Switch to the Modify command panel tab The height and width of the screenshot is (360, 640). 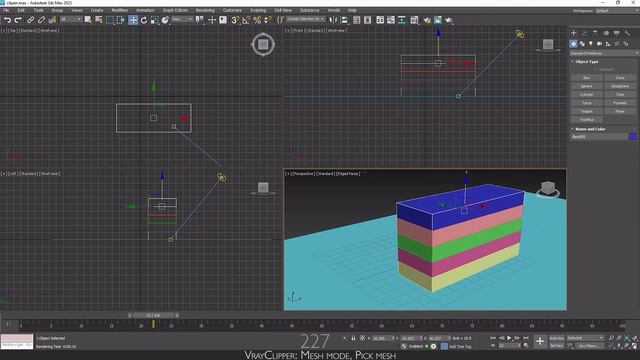pos(584,33)
